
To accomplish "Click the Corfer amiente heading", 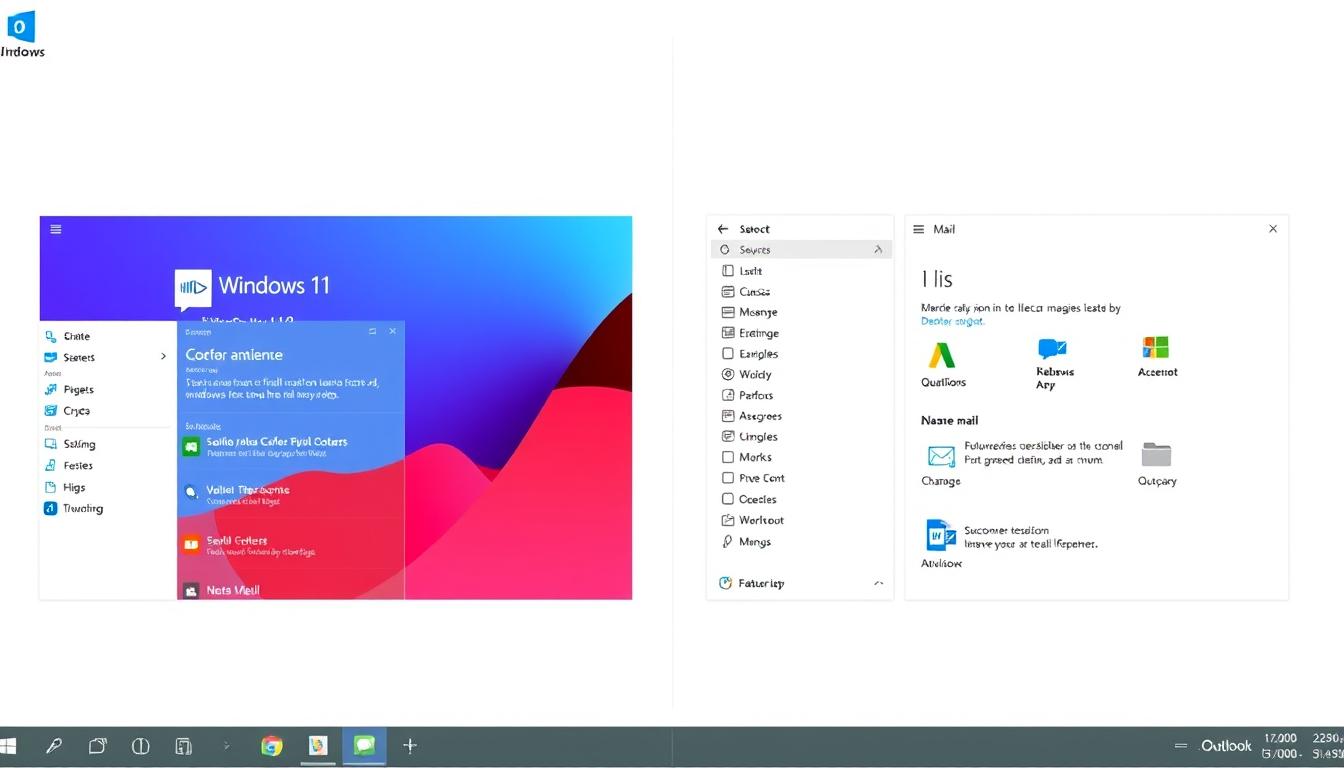I will tap(234, 355).
